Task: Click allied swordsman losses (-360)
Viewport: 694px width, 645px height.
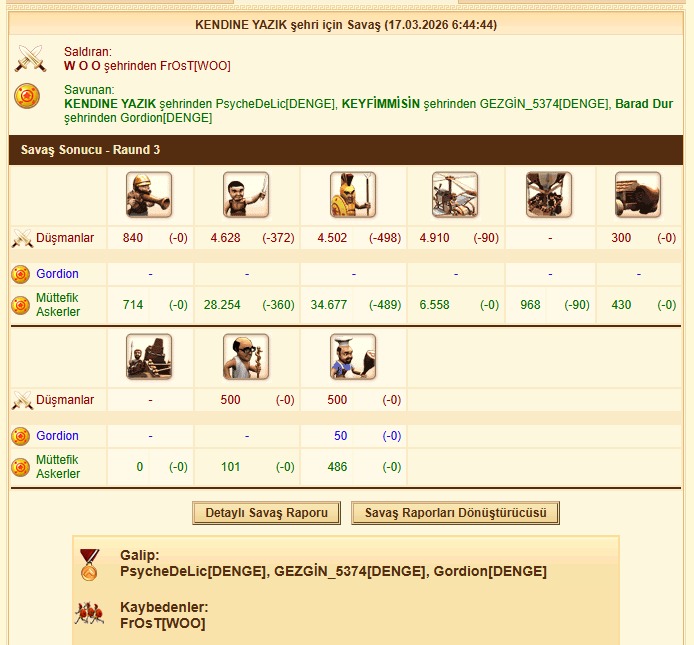Action: click(x=278, y=305)
